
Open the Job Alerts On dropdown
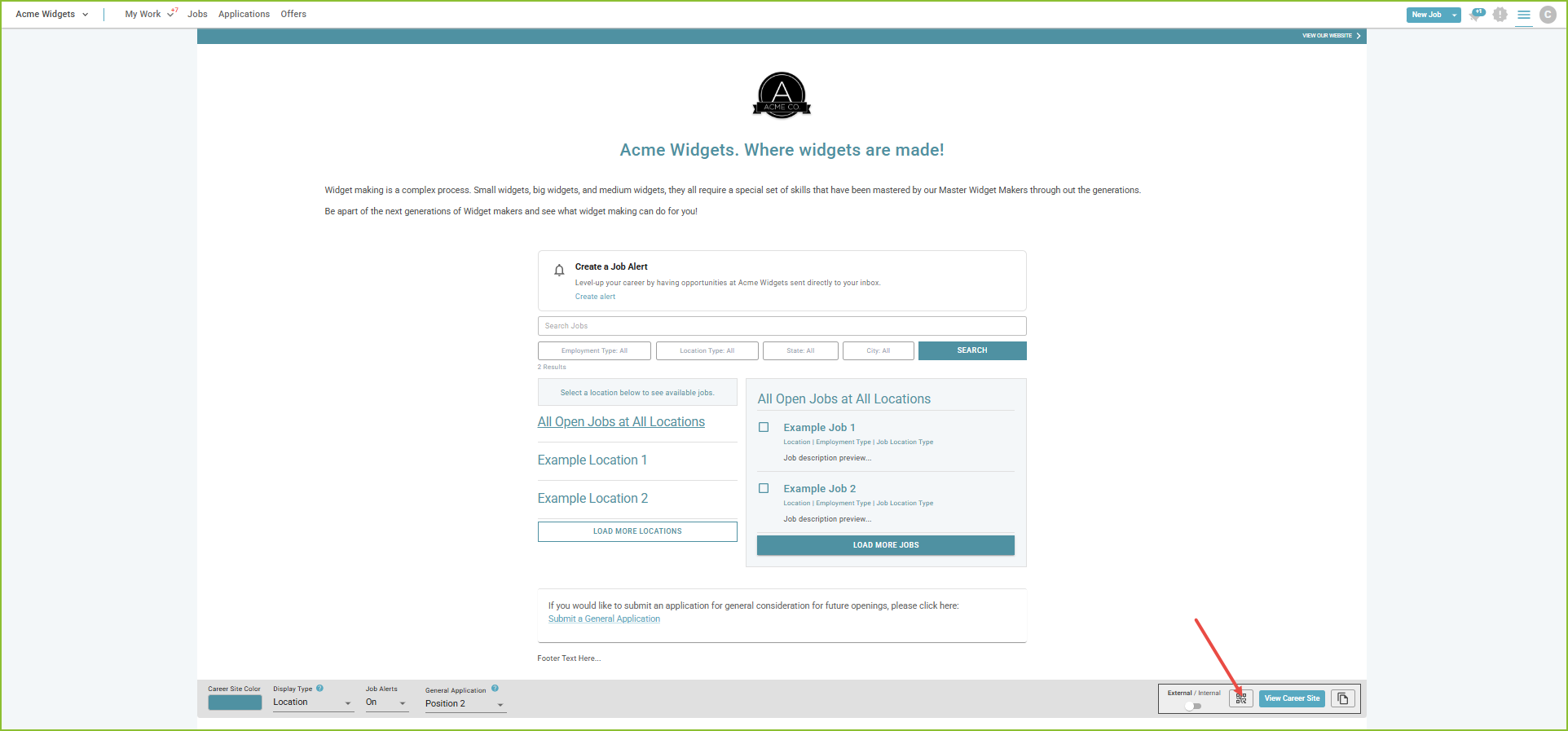386,702
